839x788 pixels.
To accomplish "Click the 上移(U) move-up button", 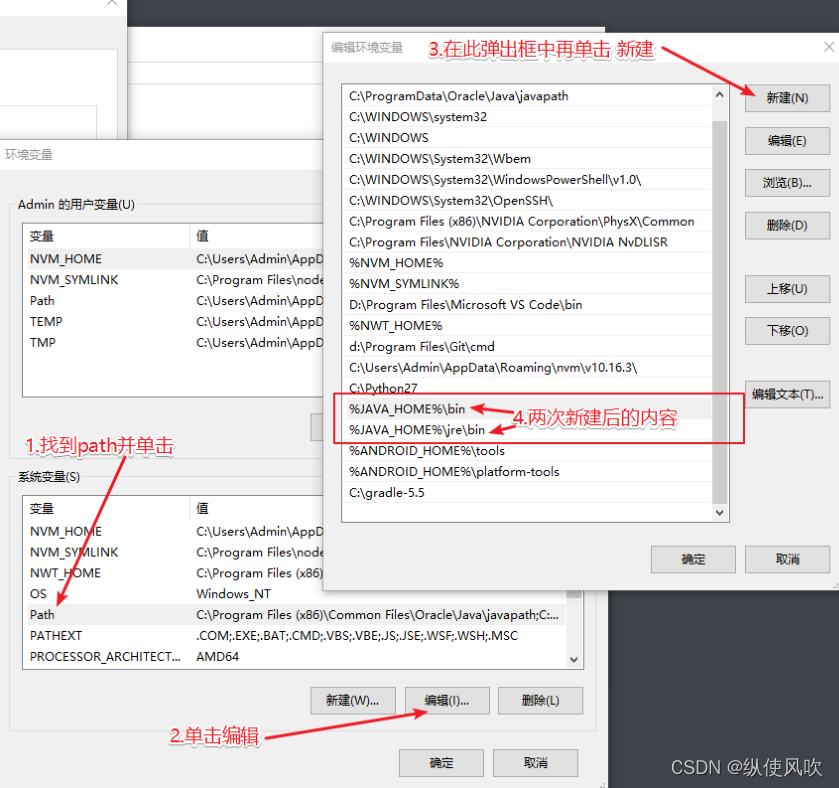I will click(x=787, y=289).
